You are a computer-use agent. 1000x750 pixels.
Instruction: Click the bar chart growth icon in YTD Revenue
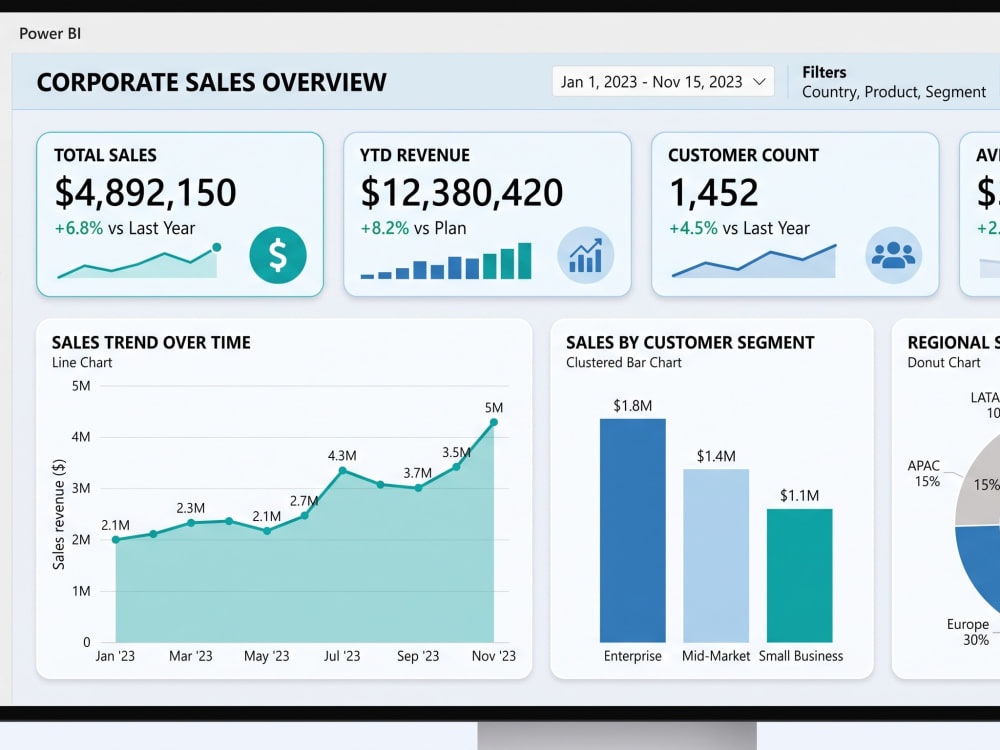click(585, 255)
